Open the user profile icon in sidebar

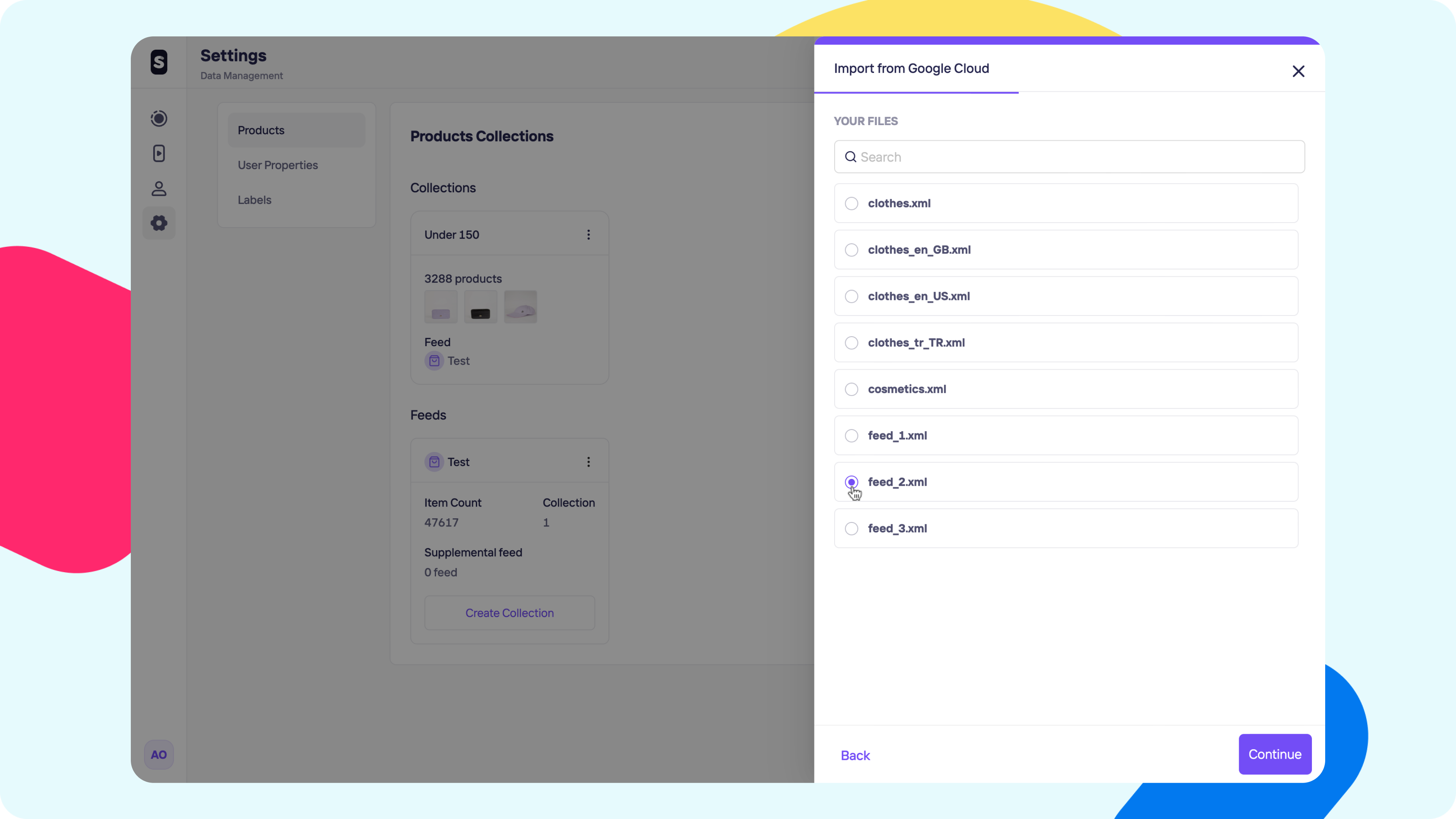pos(159,188)
